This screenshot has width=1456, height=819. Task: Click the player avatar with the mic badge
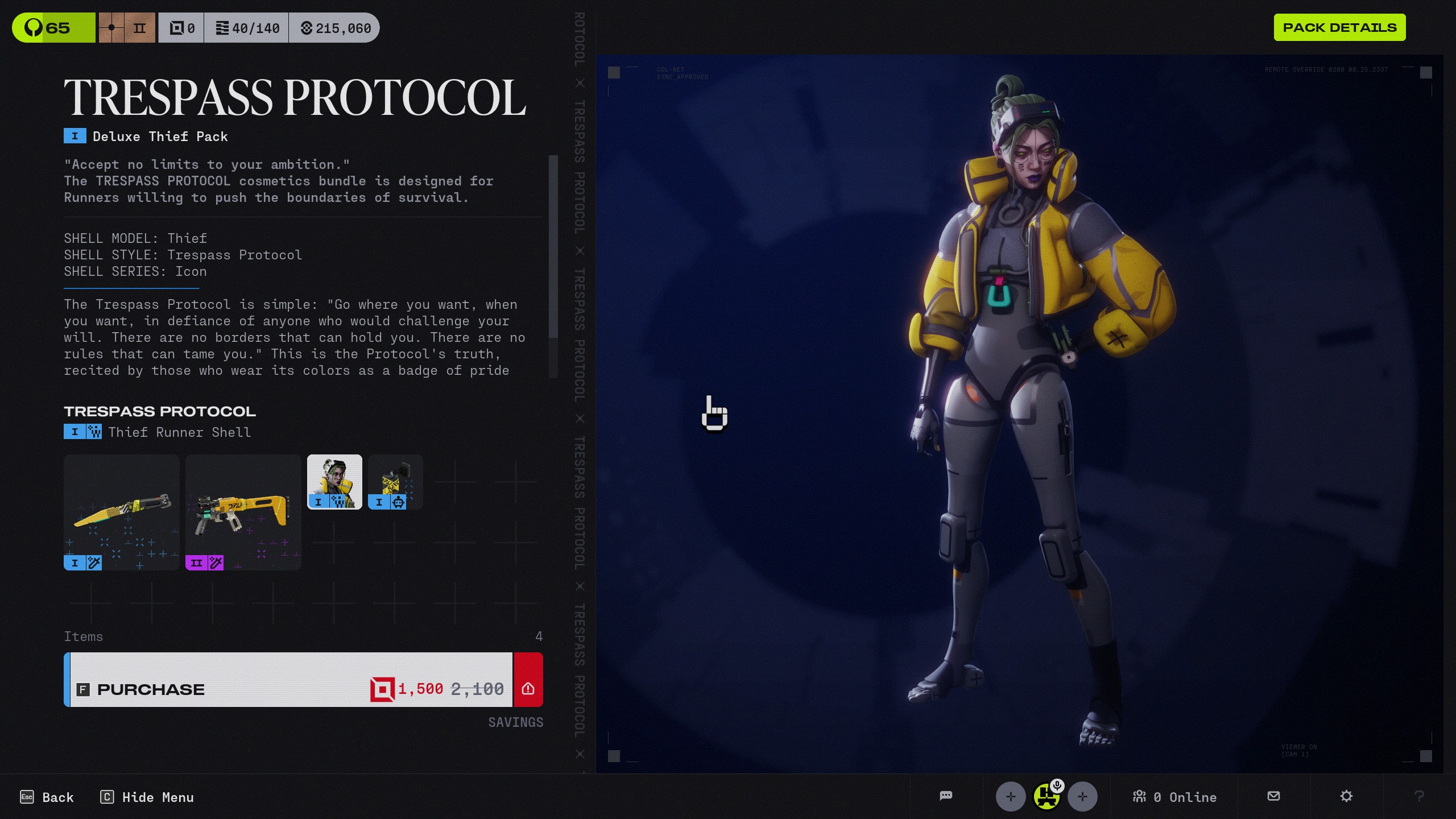(1046, 796)
